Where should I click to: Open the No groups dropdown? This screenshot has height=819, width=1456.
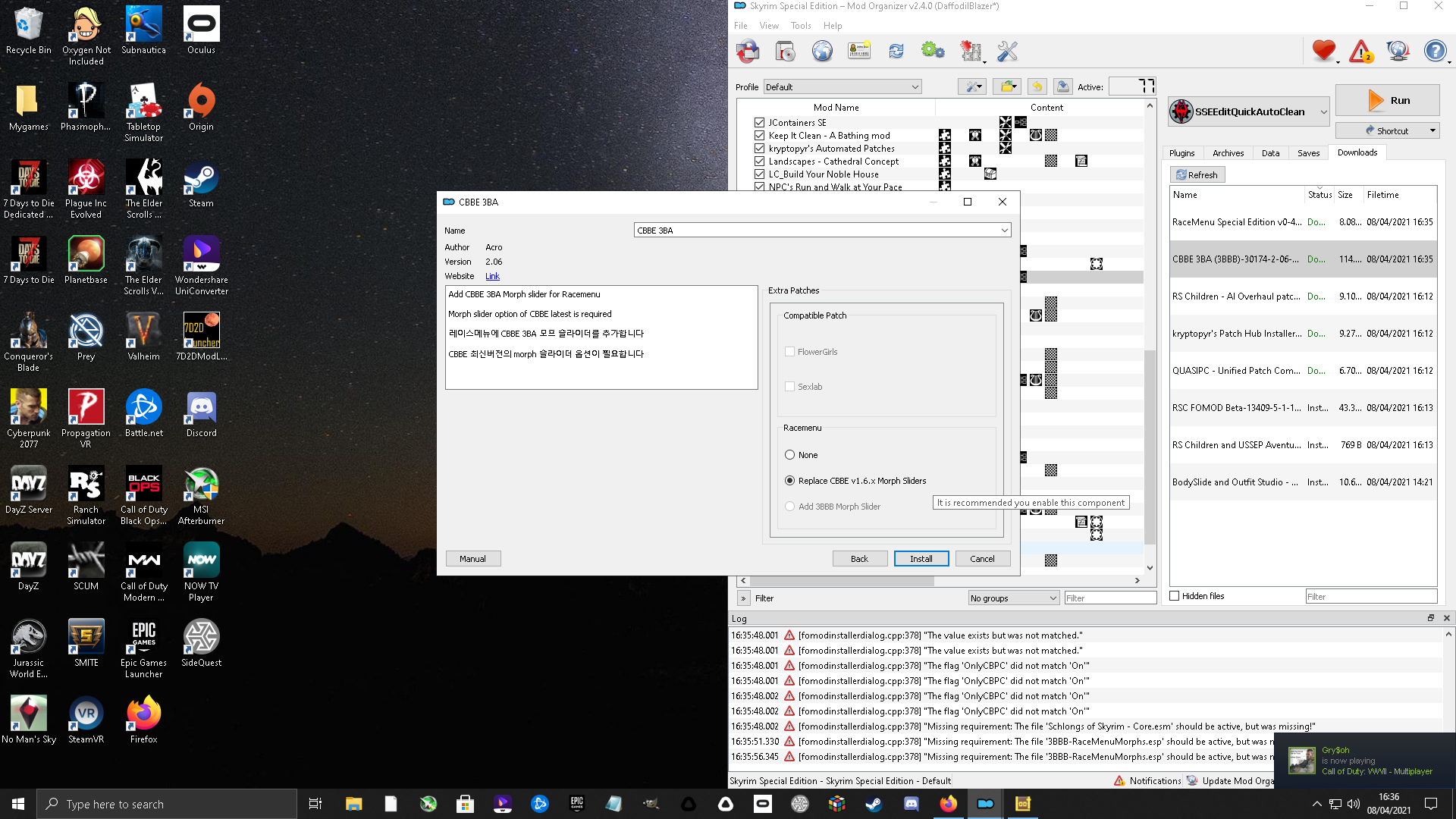1013,598
